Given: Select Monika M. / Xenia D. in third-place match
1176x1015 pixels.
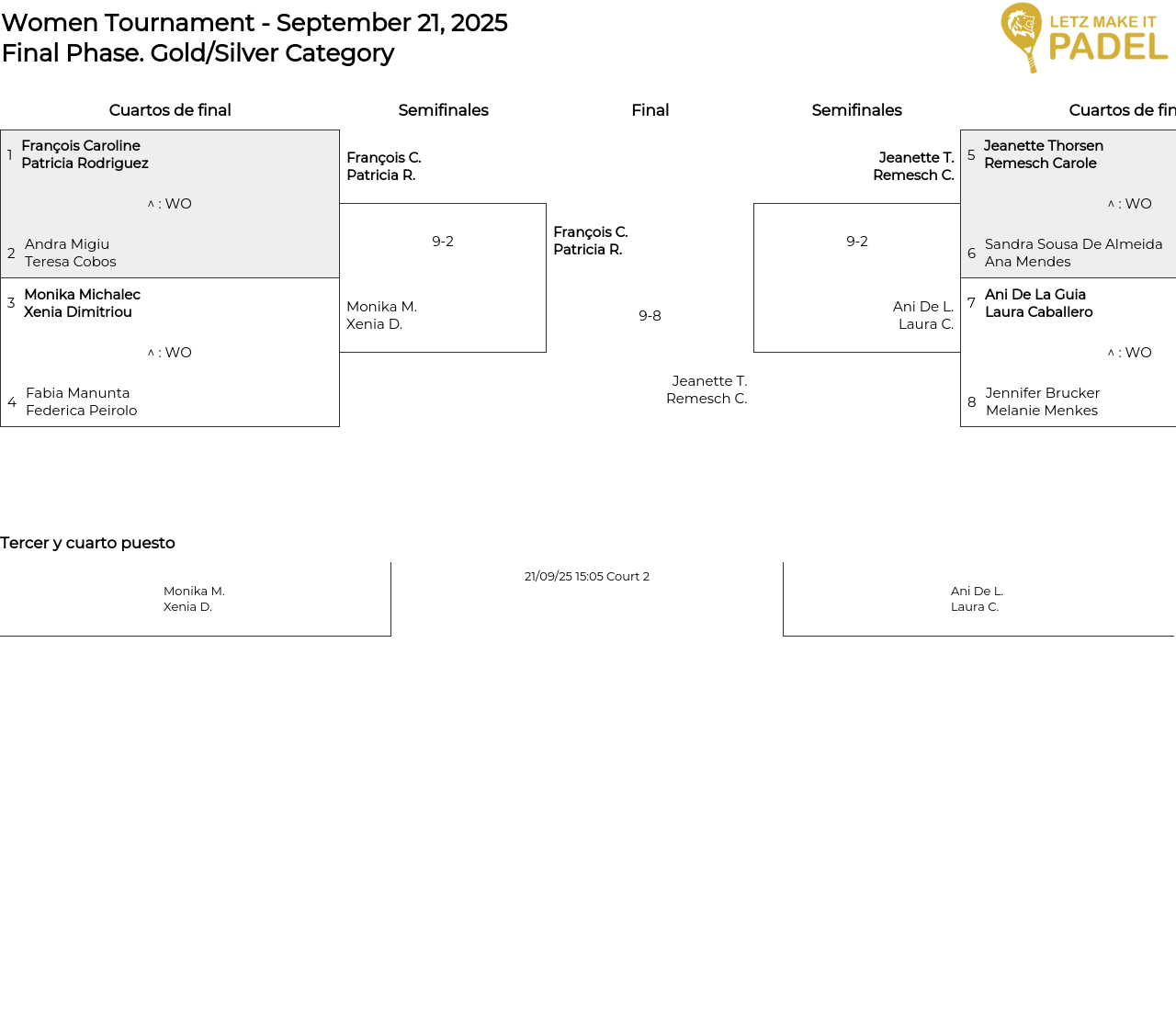Looking at the screenshot, I should (194, 599).
